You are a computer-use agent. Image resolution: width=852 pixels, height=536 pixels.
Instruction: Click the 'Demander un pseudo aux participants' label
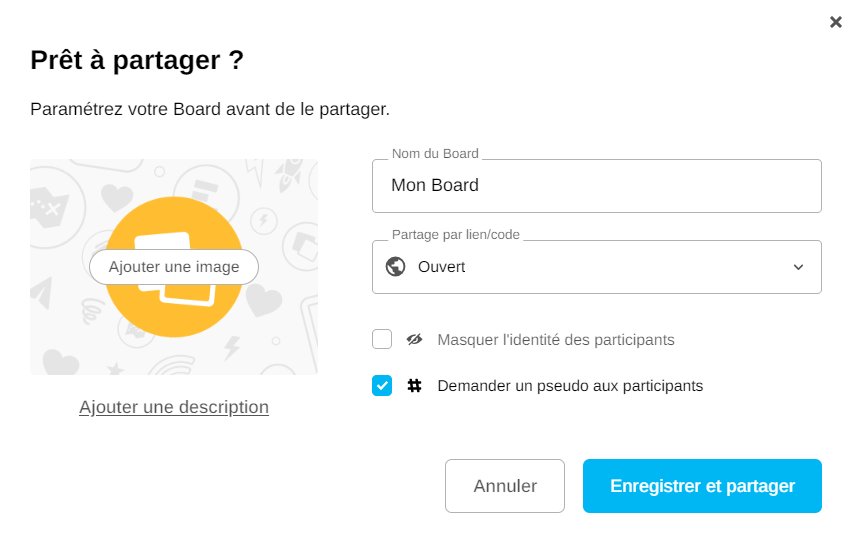[x=570, y=386]
